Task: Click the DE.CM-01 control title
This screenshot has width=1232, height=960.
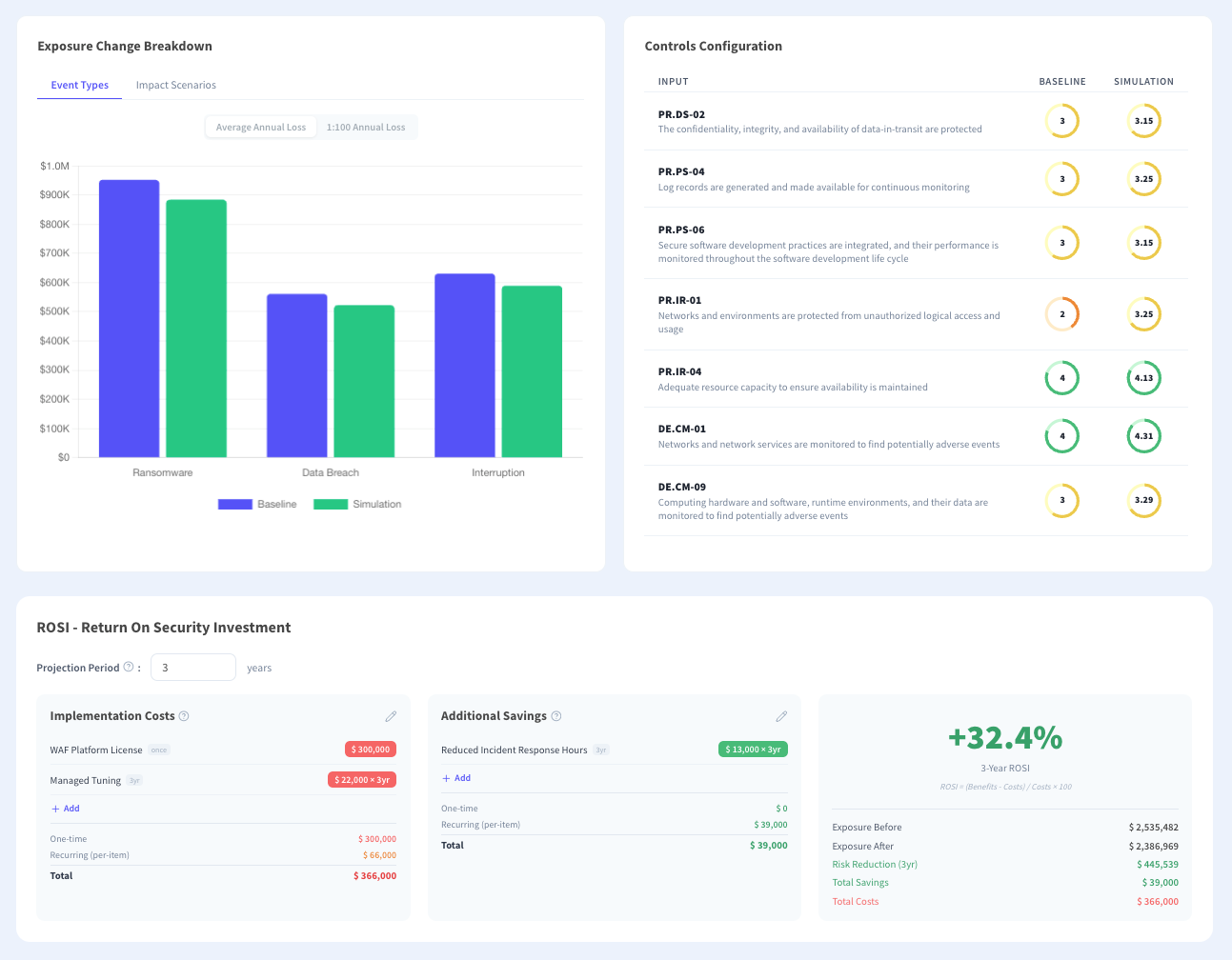Action: click(682, 430)
